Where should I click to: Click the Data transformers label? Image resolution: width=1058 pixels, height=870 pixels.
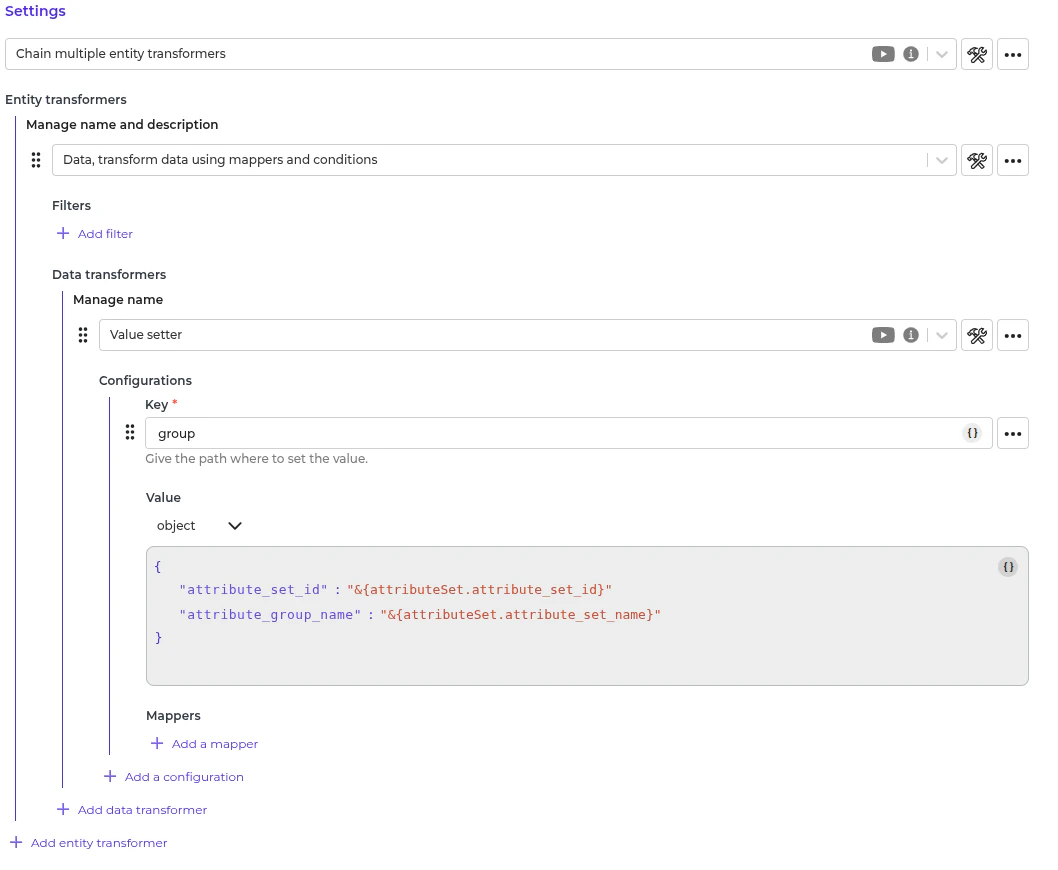coord(109,275)
